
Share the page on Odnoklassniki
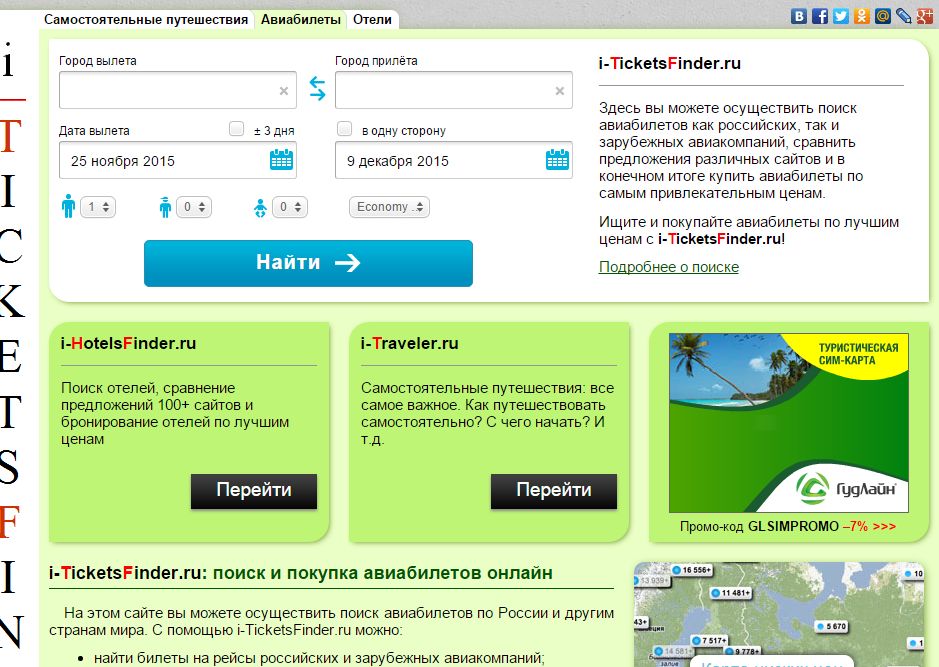click(862, 16)
